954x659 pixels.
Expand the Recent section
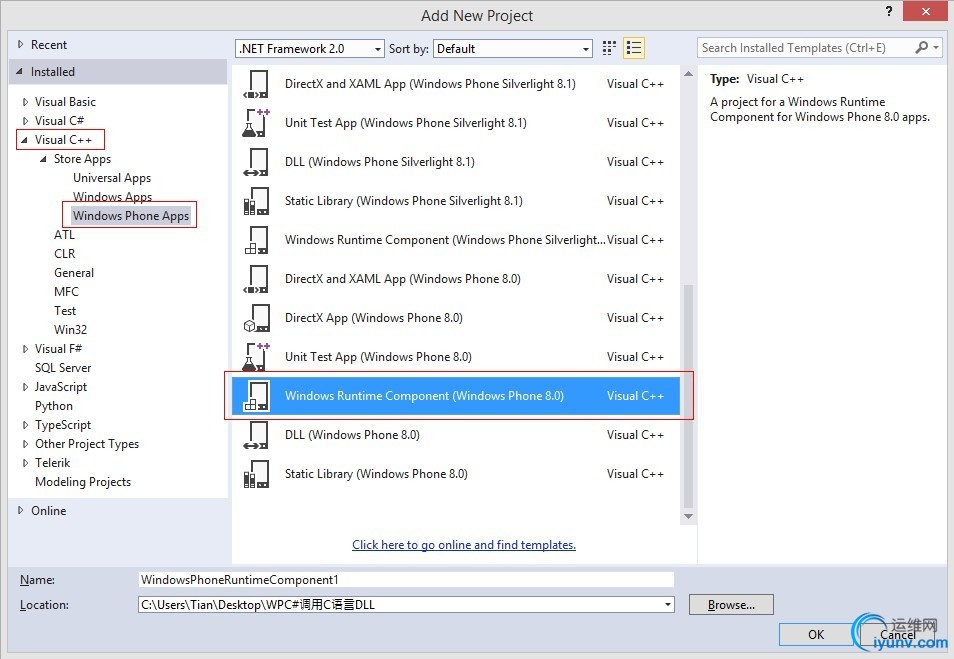[21, 44]
